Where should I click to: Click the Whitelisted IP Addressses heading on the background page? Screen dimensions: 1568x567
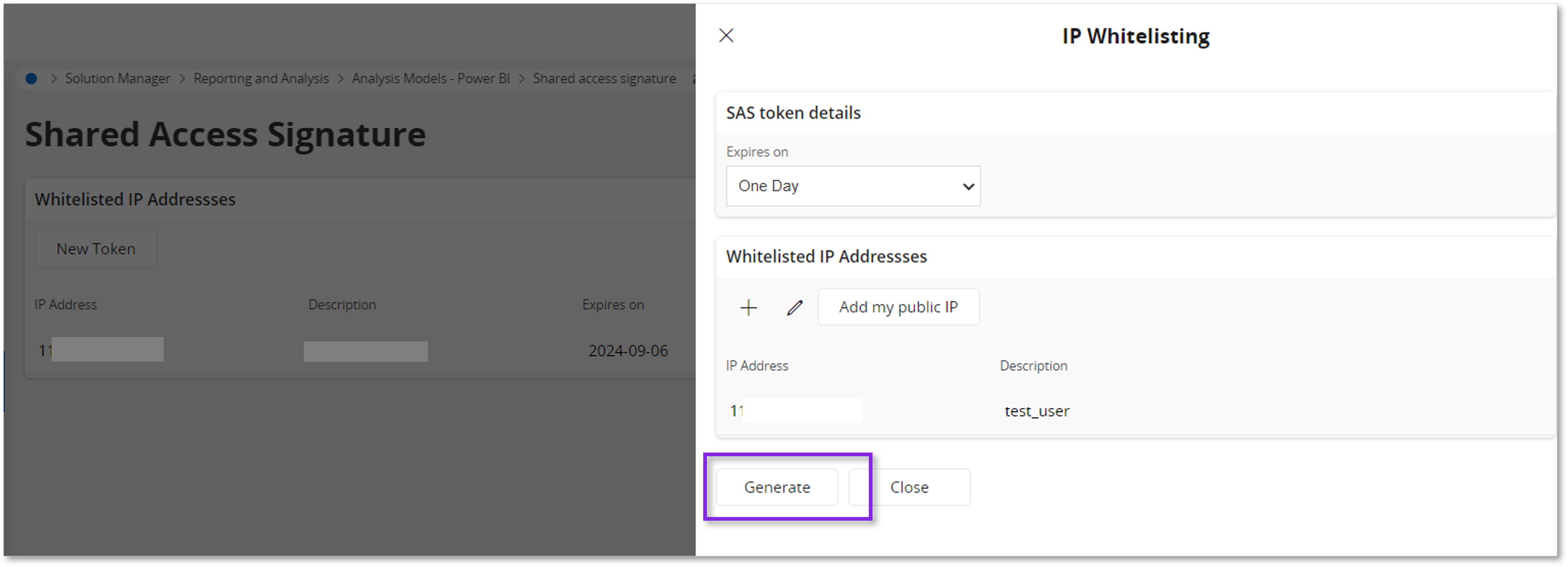(x=134, y=199)
